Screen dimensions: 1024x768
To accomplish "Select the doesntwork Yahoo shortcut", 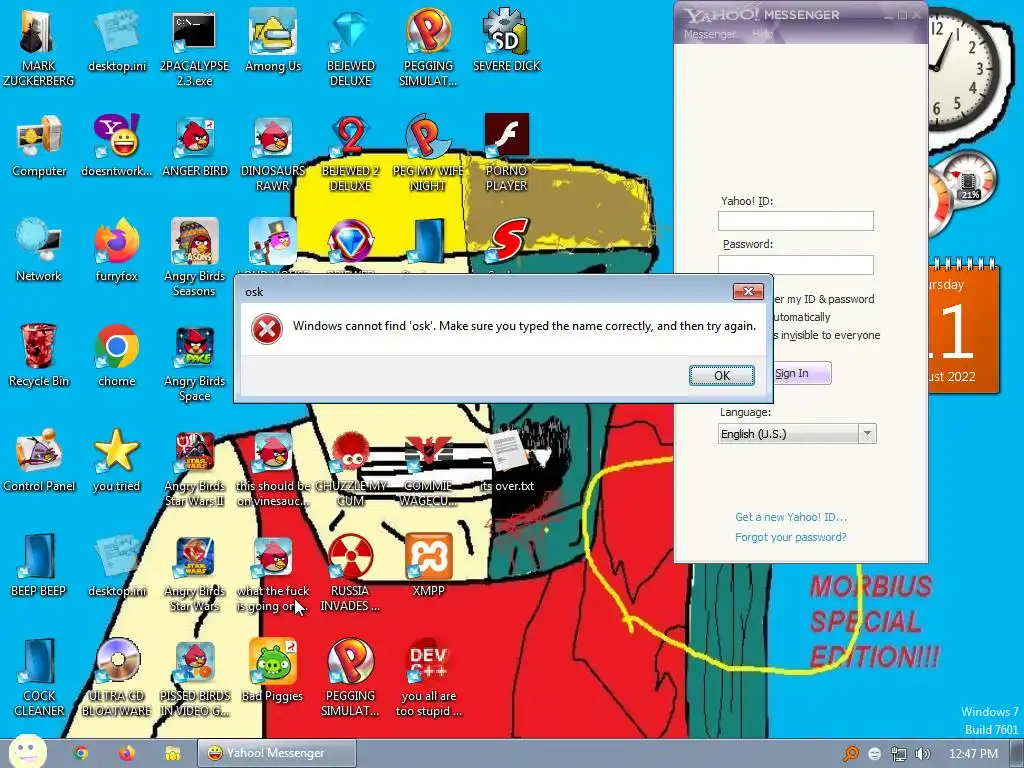I will (x=116, y=146).
